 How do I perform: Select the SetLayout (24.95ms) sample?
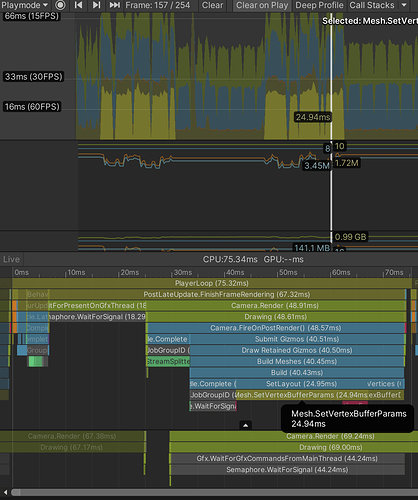(302, 384)
